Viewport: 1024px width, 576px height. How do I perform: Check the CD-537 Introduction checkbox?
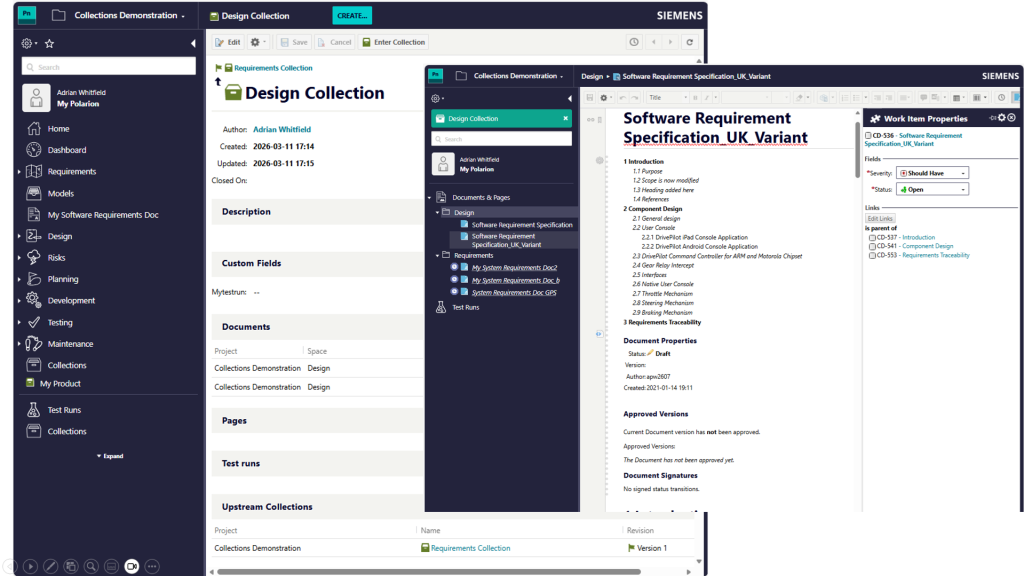(872, 238)
